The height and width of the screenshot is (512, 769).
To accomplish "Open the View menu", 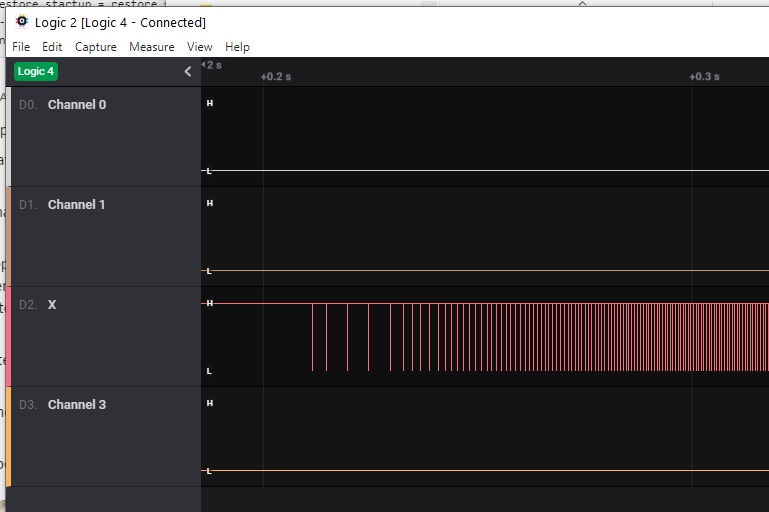I will click(200, 47).
